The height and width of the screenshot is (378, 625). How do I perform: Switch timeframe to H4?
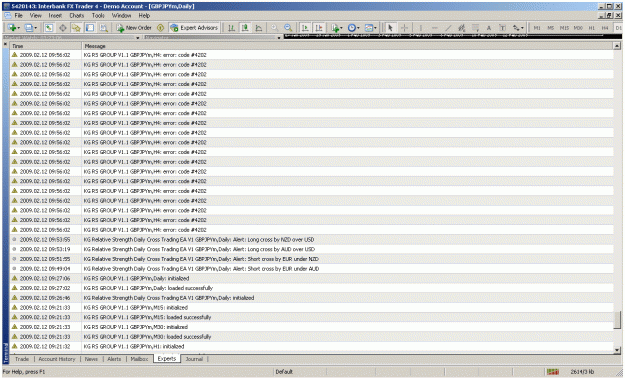click(x=605, y=28)
